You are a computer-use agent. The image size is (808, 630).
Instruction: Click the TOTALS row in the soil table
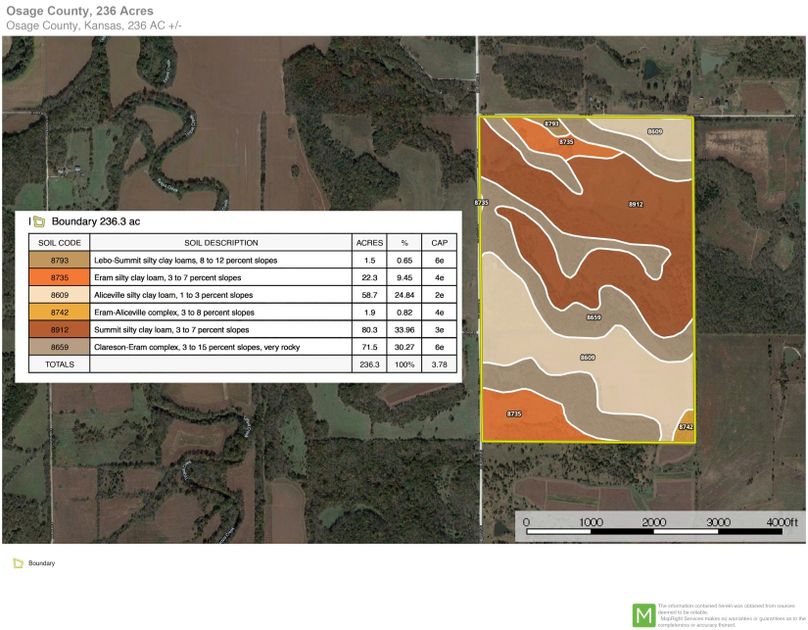click(58, 364)
